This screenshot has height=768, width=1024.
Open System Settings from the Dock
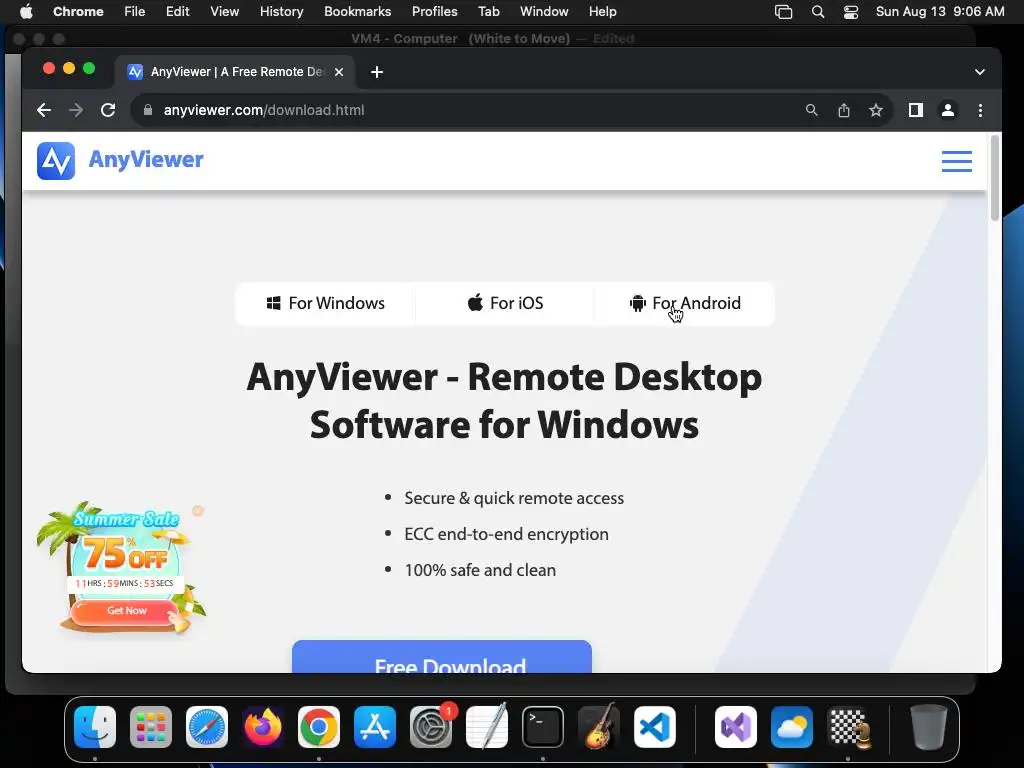point(431,727)
